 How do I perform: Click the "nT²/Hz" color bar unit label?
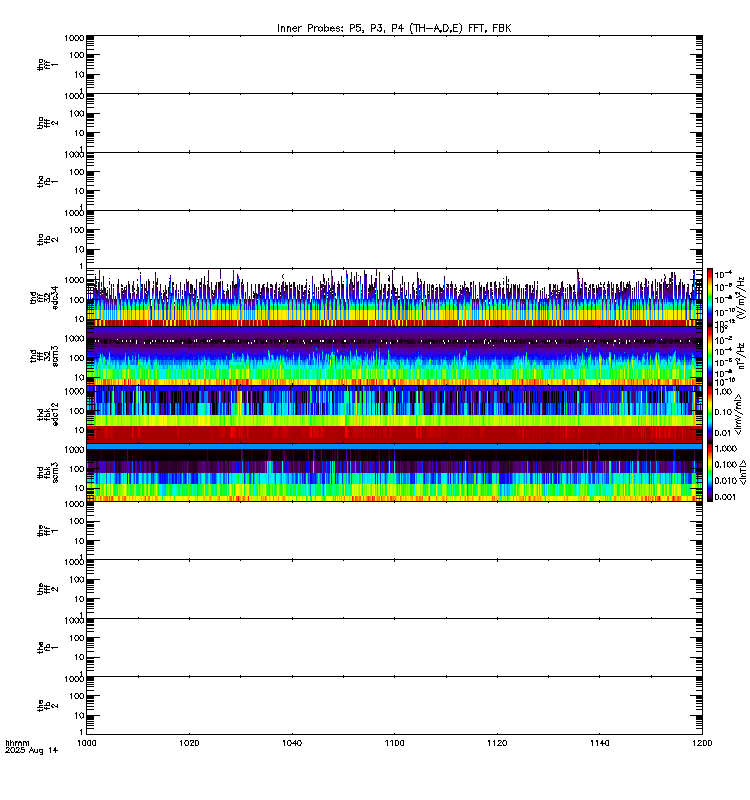(741, 356)
